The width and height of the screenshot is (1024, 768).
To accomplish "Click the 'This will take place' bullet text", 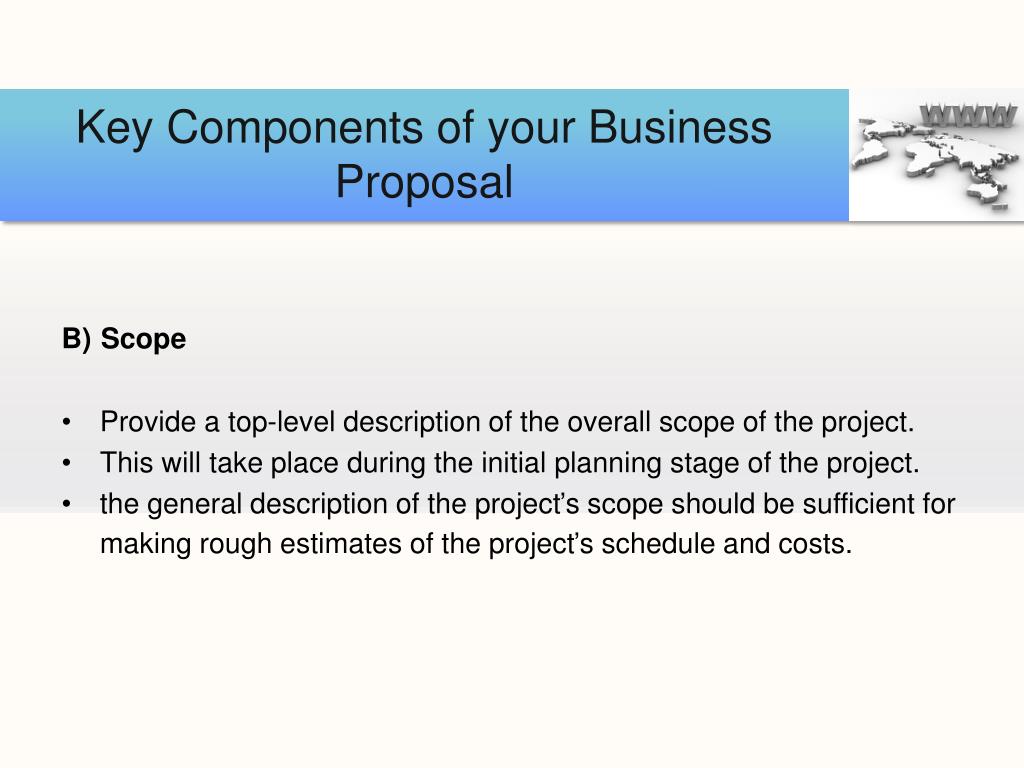I will click(x=510, y=464).
